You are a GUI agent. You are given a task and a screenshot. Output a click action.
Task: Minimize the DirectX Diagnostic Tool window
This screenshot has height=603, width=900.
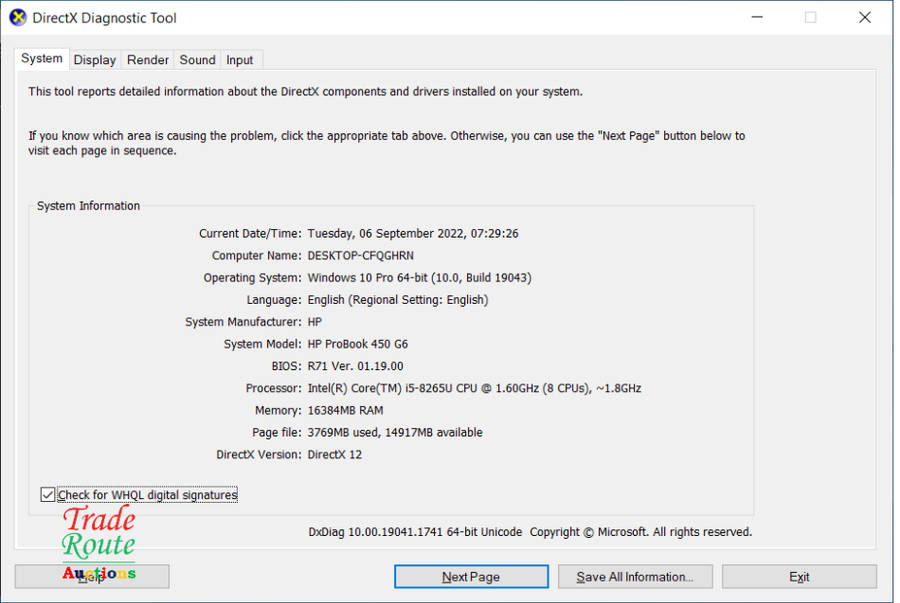(755, 18)
